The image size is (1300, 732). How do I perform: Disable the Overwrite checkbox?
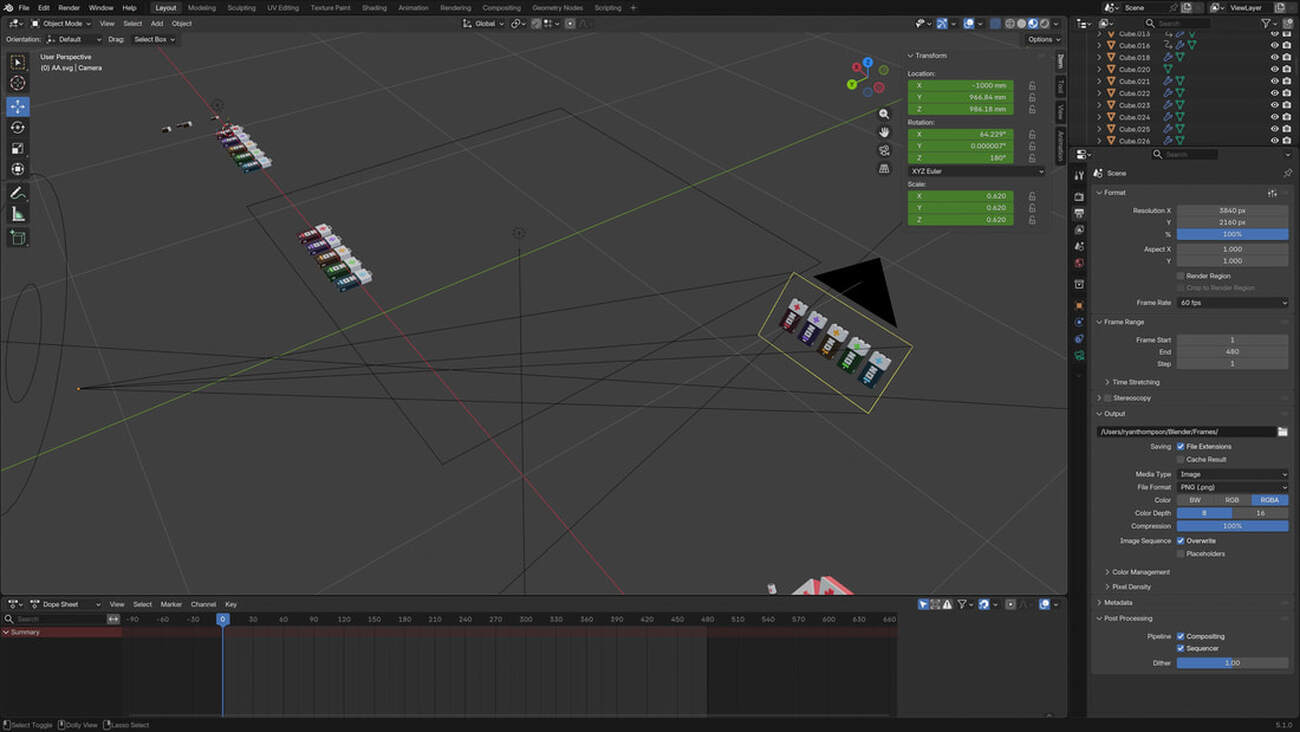1181,541
